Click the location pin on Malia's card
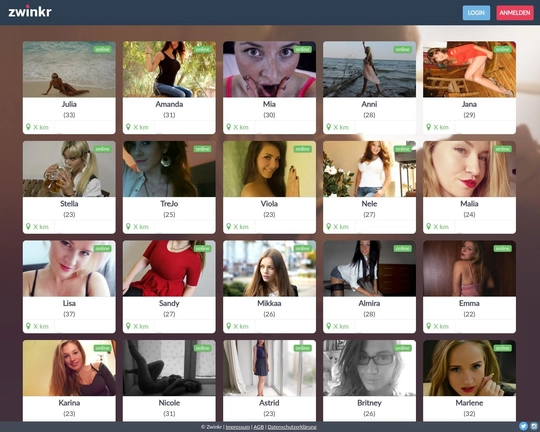540x432 pixels. coord(428,226)
